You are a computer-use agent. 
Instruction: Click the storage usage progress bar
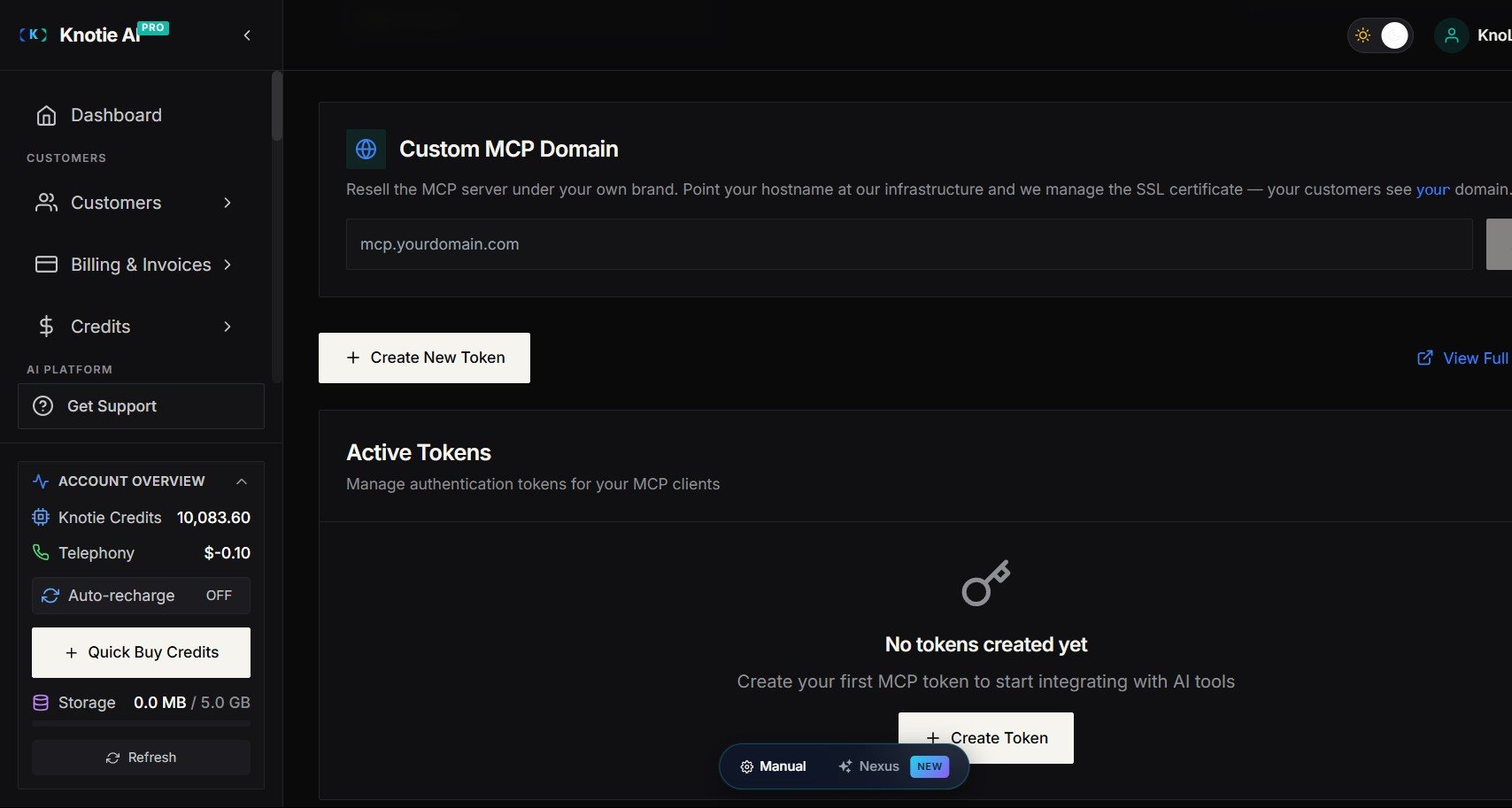tap(141, 723)
